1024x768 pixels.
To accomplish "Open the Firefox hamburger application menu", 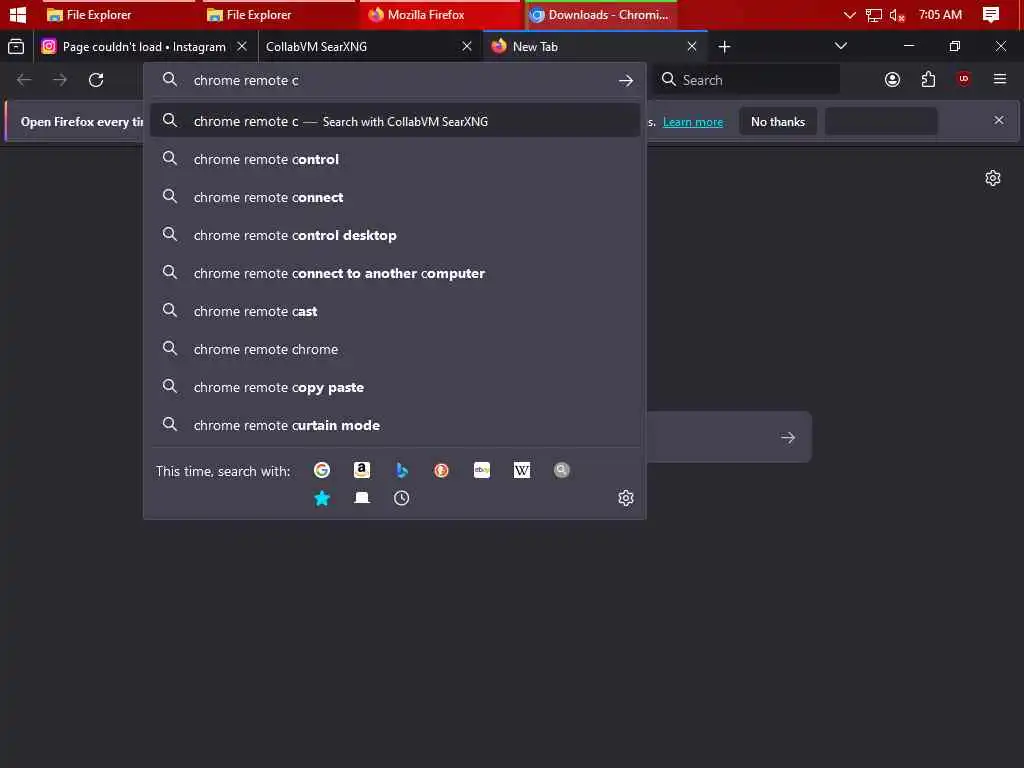I will click(x=1000, y=80).
